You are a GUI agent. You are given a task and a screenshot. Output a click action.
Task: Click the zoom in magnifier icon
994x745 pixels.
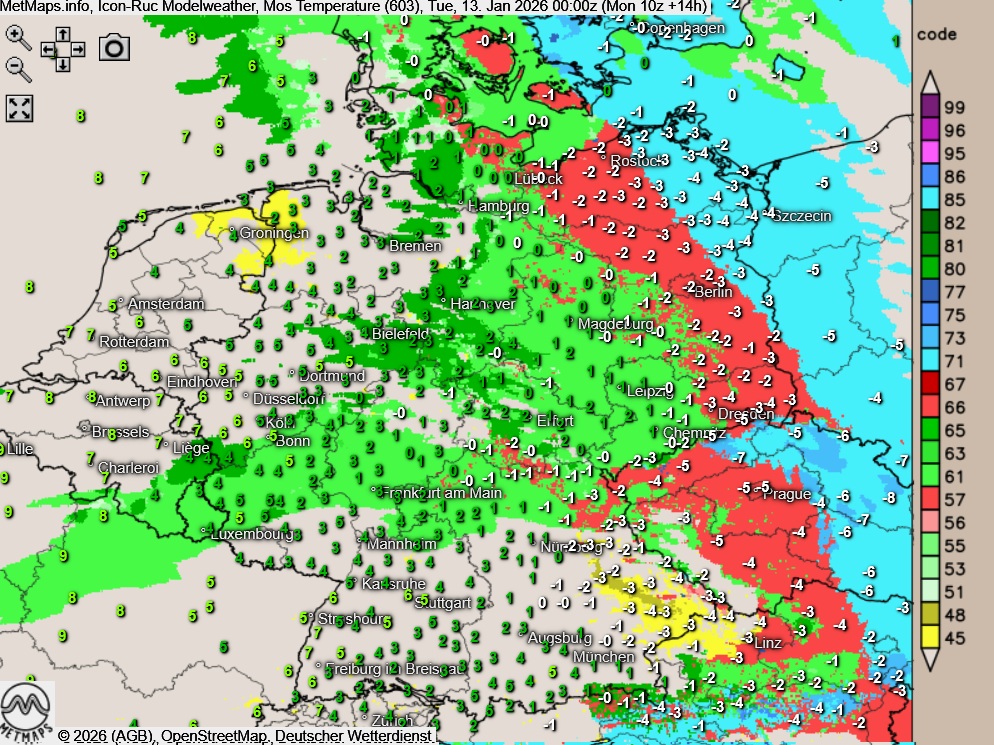coord(18,37)
